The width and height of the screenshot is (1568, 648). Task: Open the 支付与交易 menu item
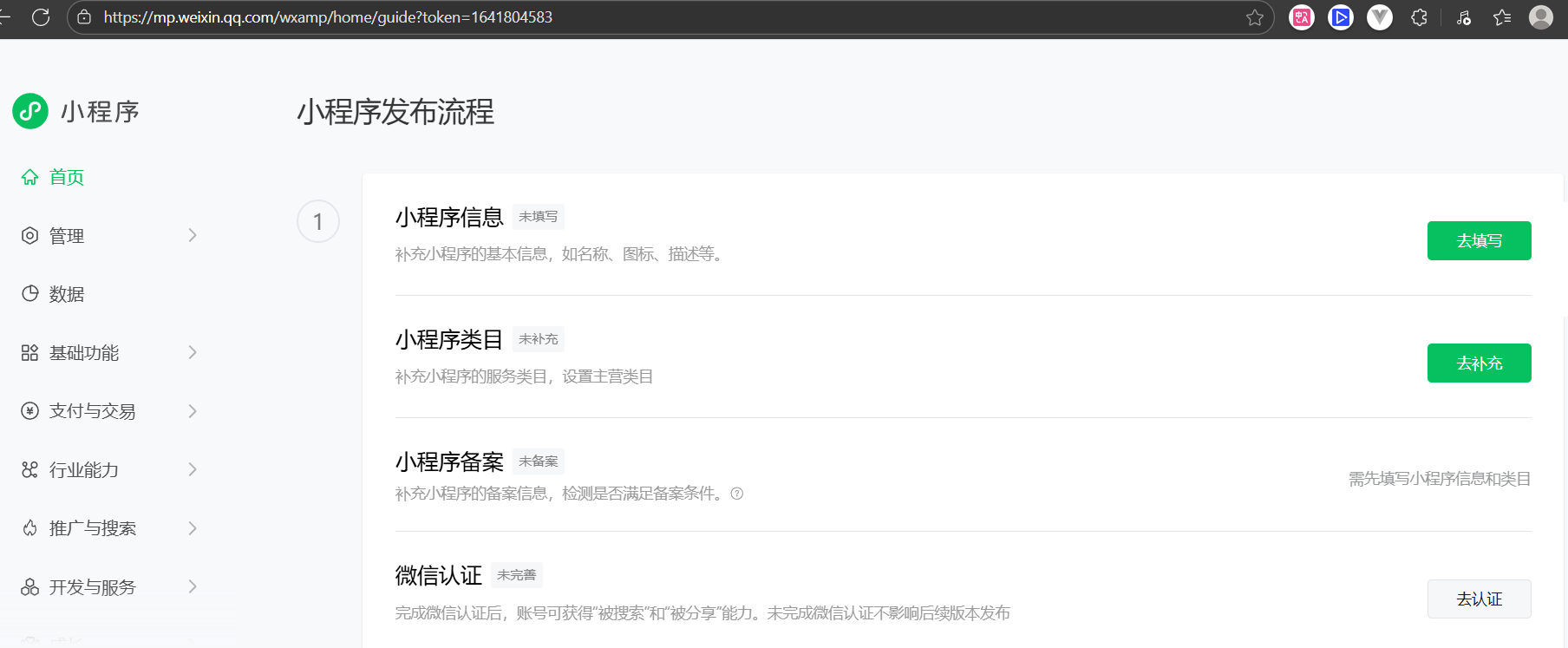click(93, 411)
